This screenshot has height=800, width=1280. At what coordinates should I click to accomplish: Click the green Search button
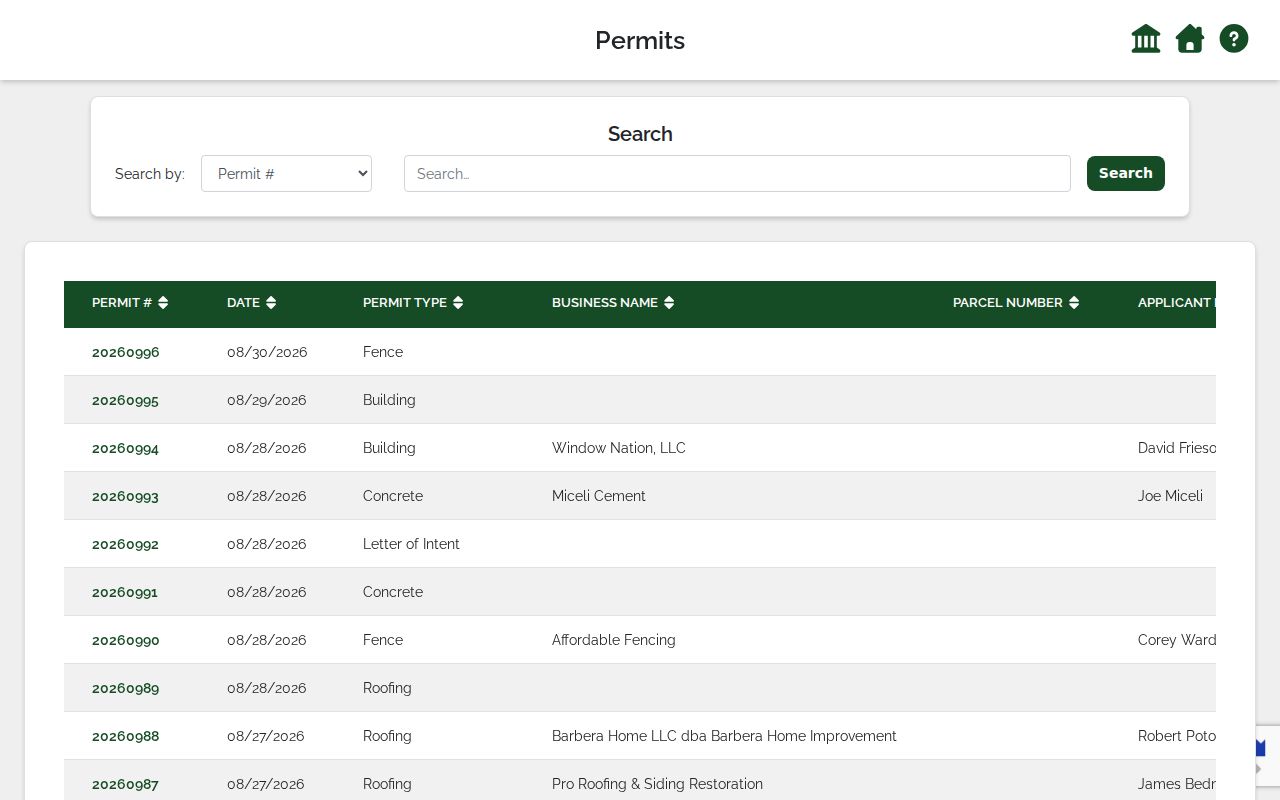(x=1126, y=173)
